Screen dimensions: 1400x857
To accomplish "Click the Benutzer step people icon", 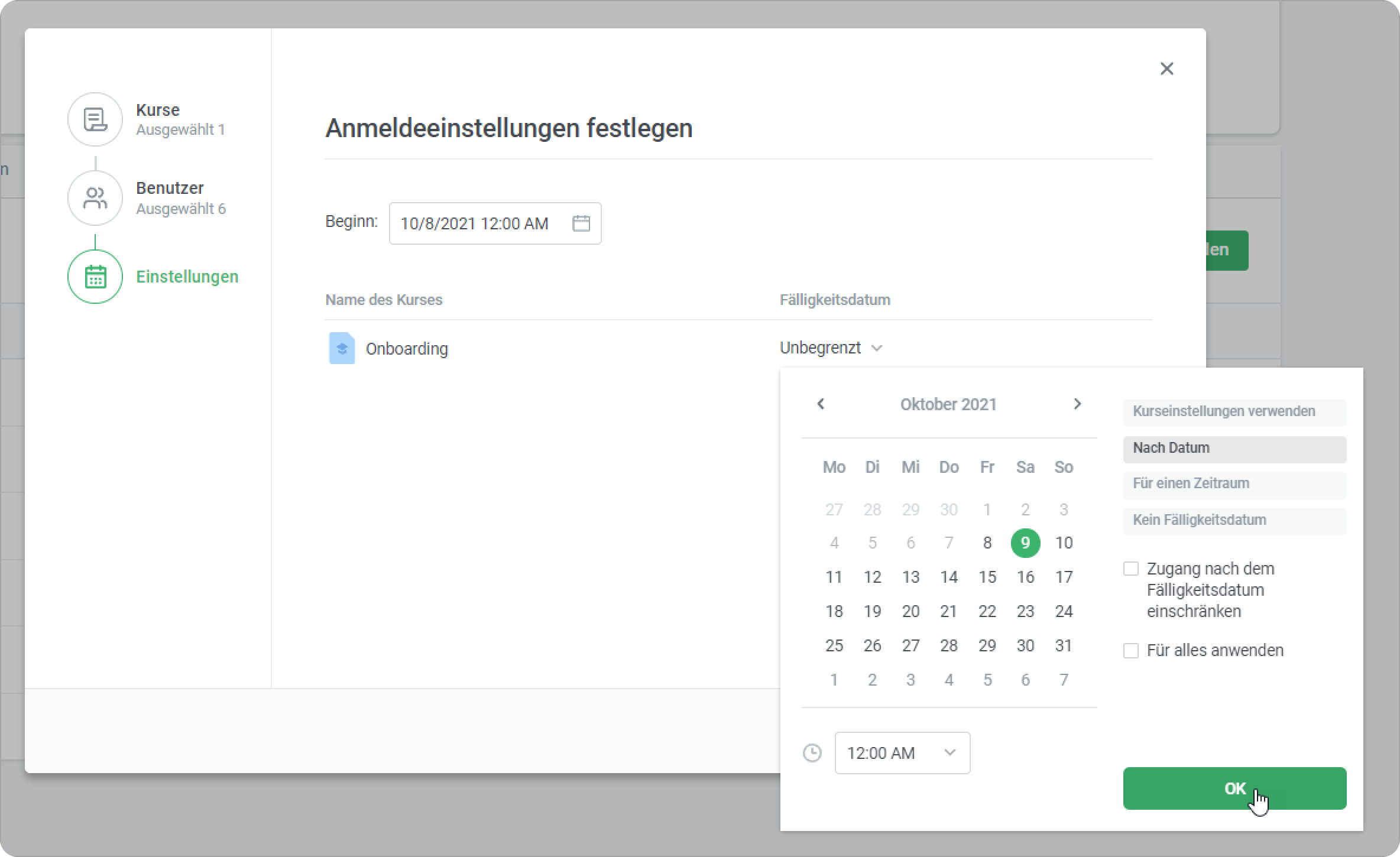I will [x=95, y=198].
